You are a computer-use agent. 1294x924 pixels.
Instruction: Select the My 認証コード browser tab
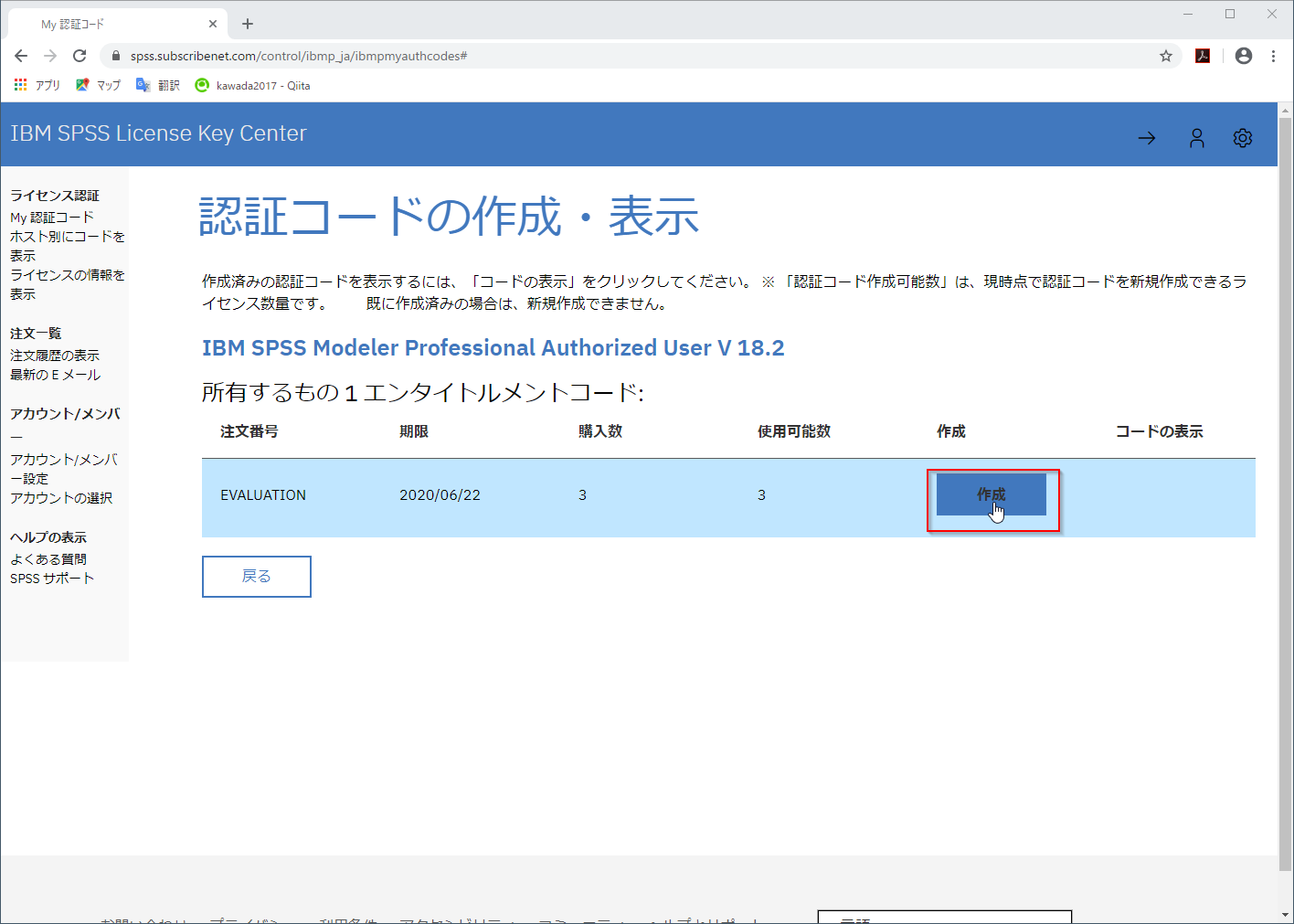pyautogui.click(x=117, y=24)
